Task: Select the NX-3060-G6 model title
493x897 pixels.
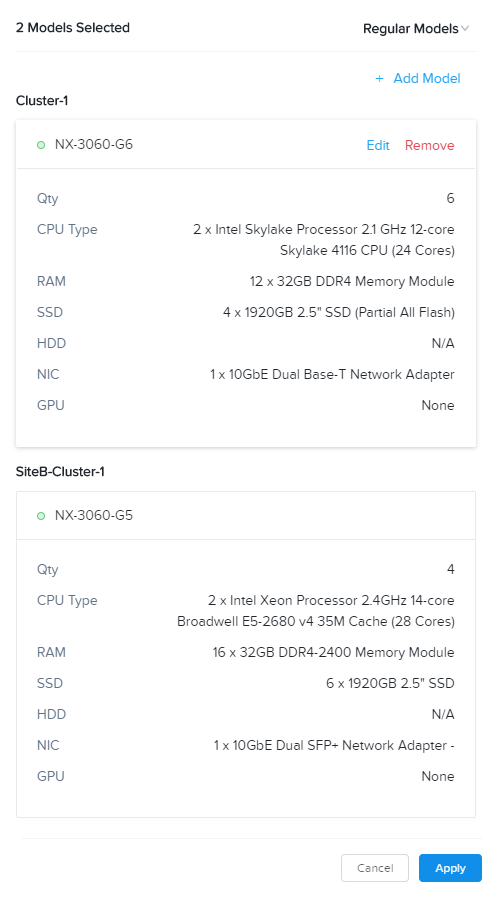Action: (94, 145)
